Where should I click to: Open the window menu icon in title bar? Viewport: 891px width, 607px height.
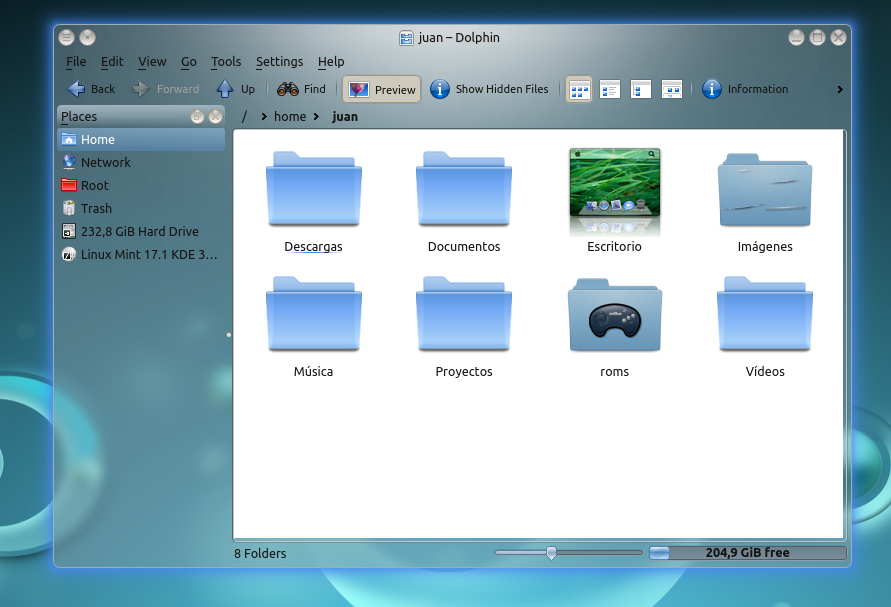click(x=66, y=38)
